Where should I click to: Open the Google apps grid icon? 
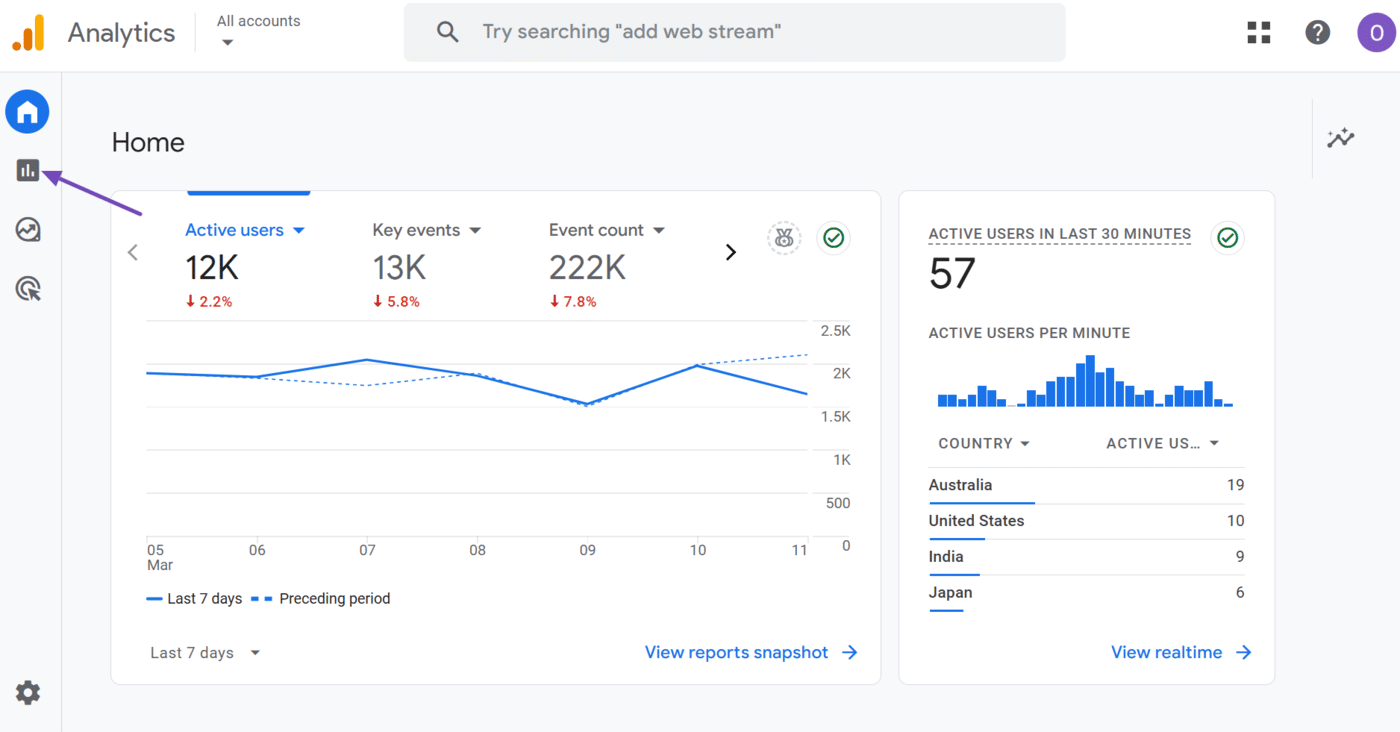point(1259,33)
